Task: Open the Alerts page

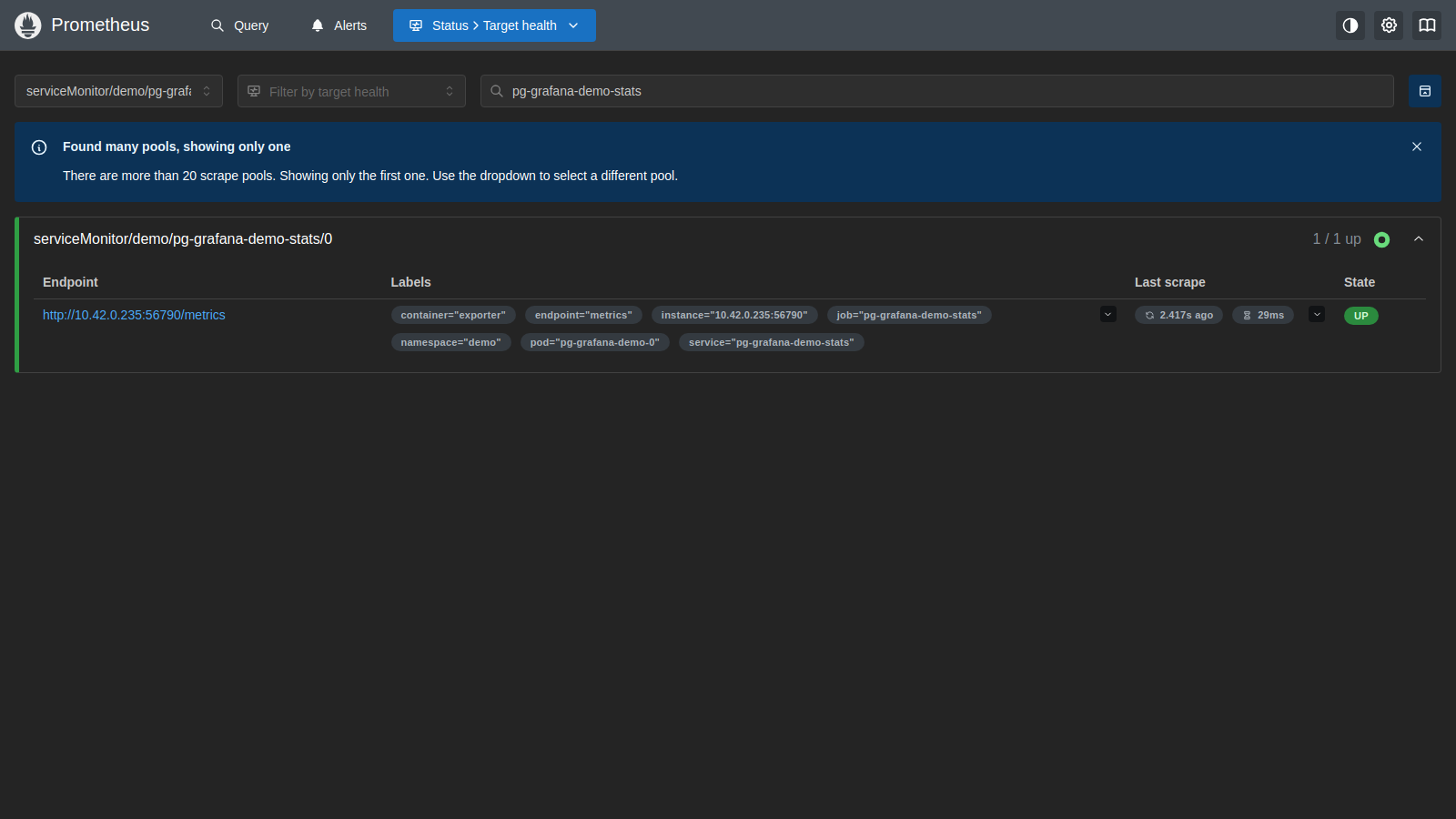Action: tap(339, 25)
